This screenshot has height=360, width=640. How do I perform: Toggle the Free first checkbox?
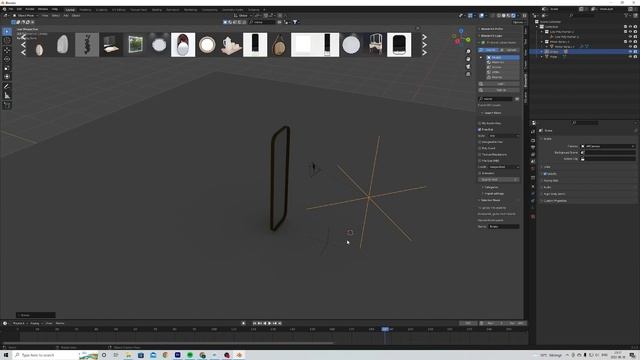coord(480,129)
